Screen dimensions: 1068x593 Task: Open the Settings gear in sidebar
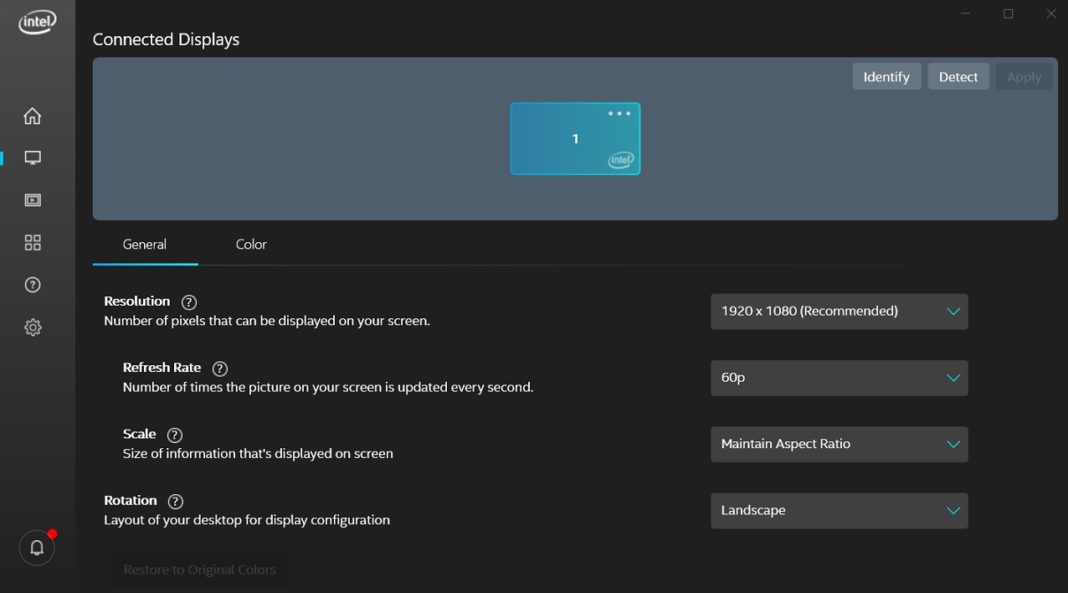pos(32,327)
